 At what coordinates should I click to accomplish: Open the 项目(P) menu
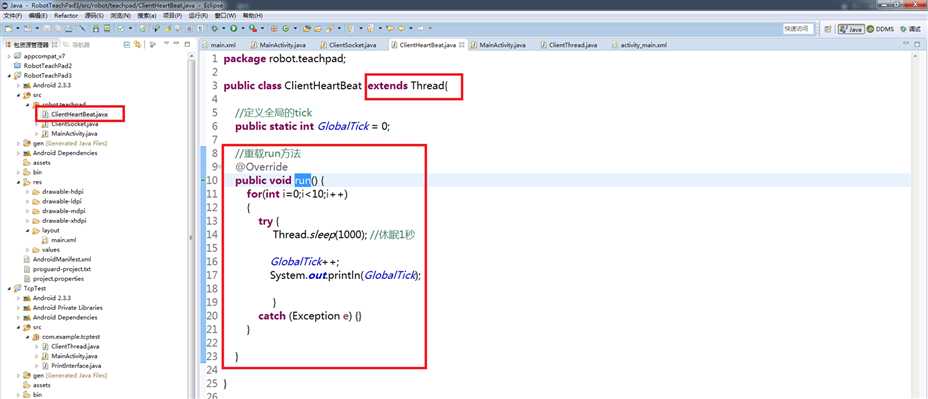(172, 15)
